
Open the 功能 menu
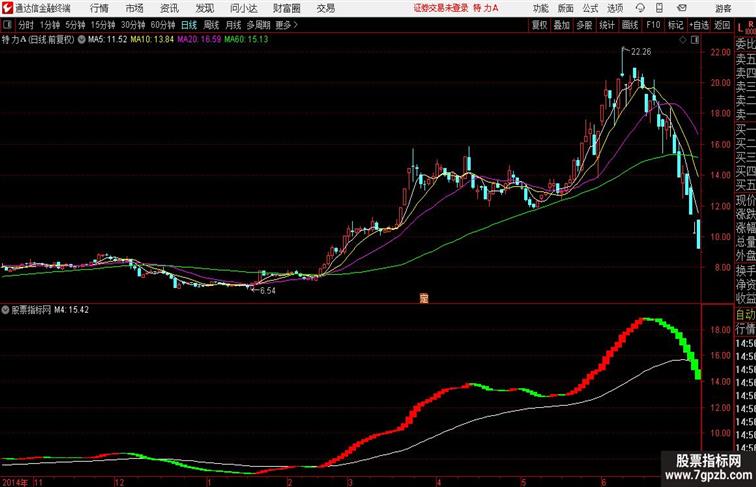[x=540, y=8]
